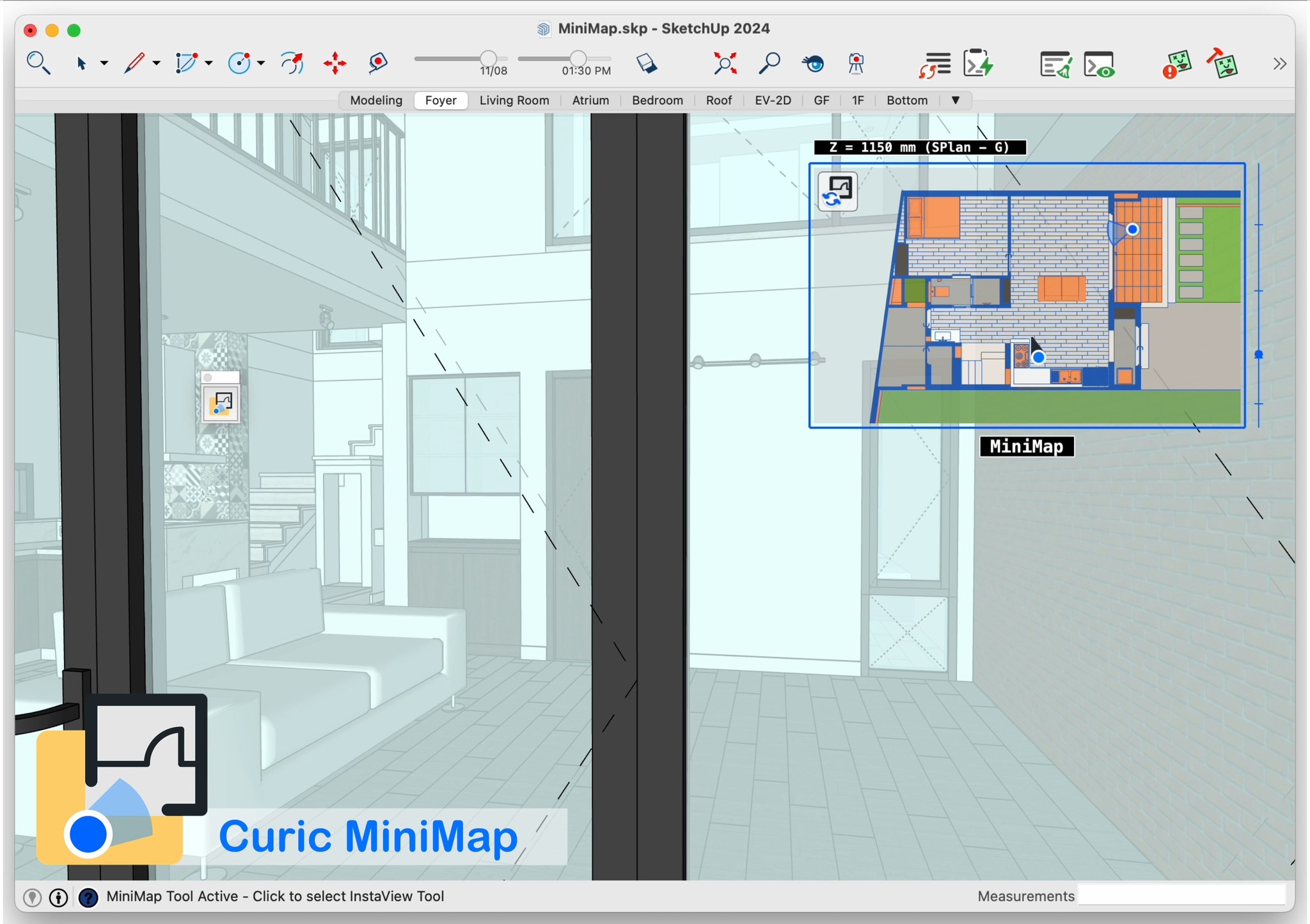Image resolution: width=1310 pixels, height=924 pixels.
Task: Click the green face warning icon
Action: coord(1176,65)
